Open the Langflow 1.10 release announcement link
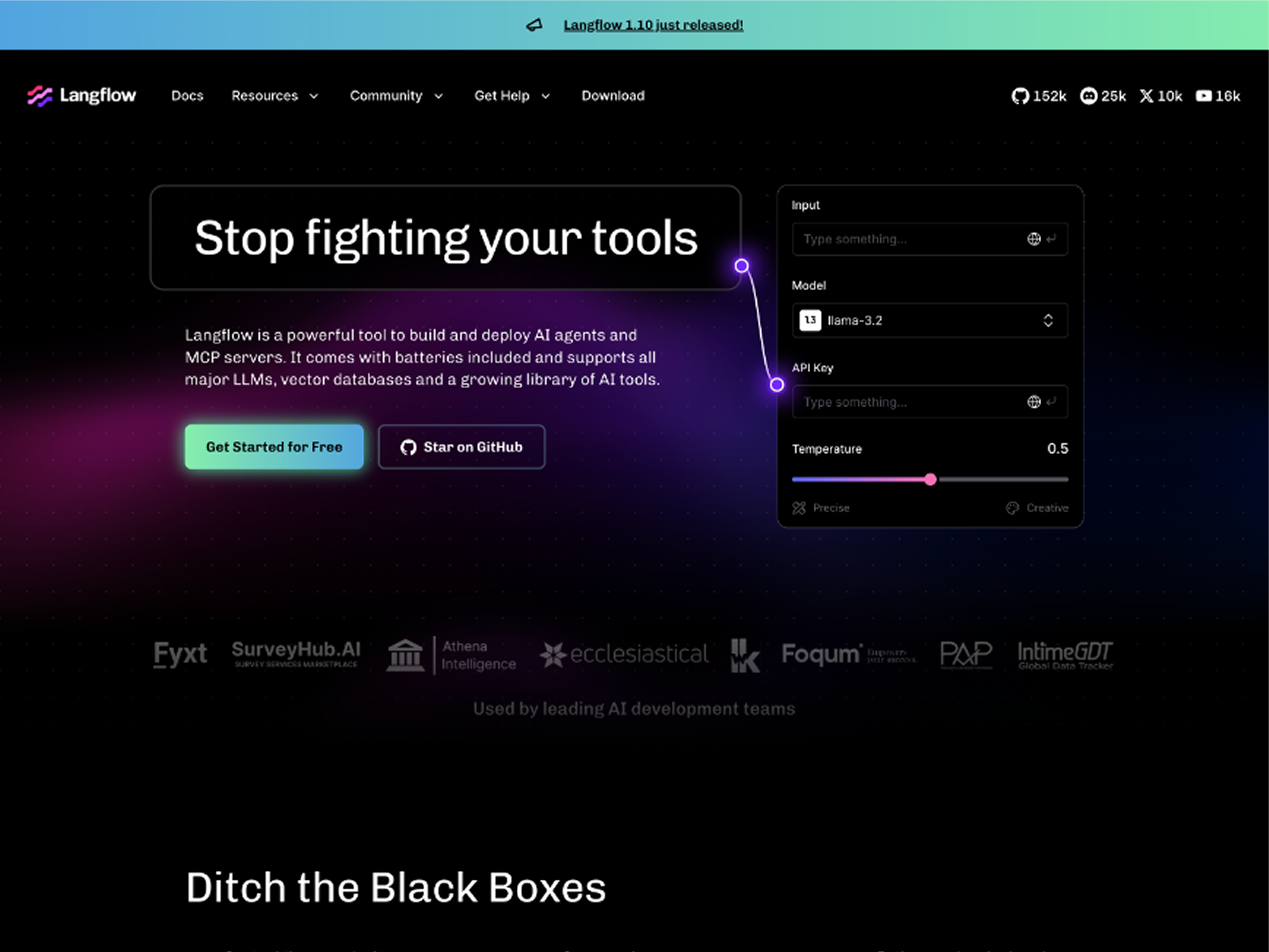Viewport: 1269px width, 952px height. 654,25
